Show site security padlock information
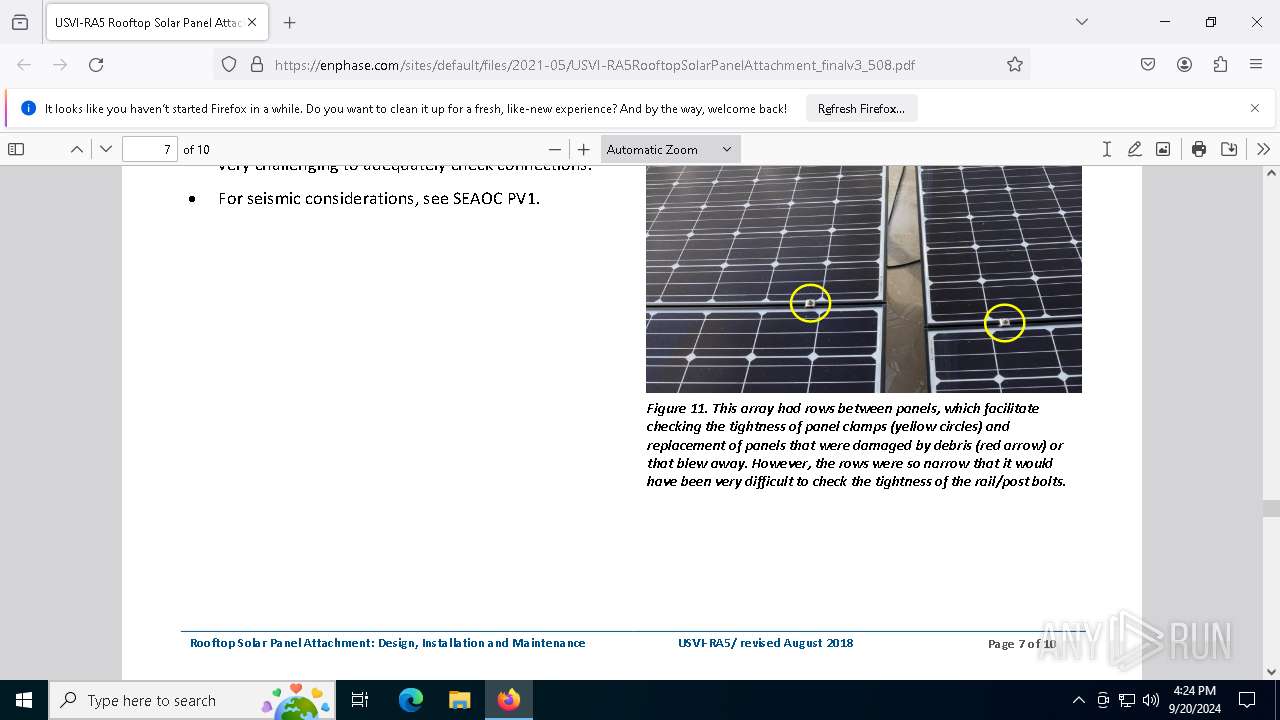This screenshot has height=720, width=1280. 256,64
